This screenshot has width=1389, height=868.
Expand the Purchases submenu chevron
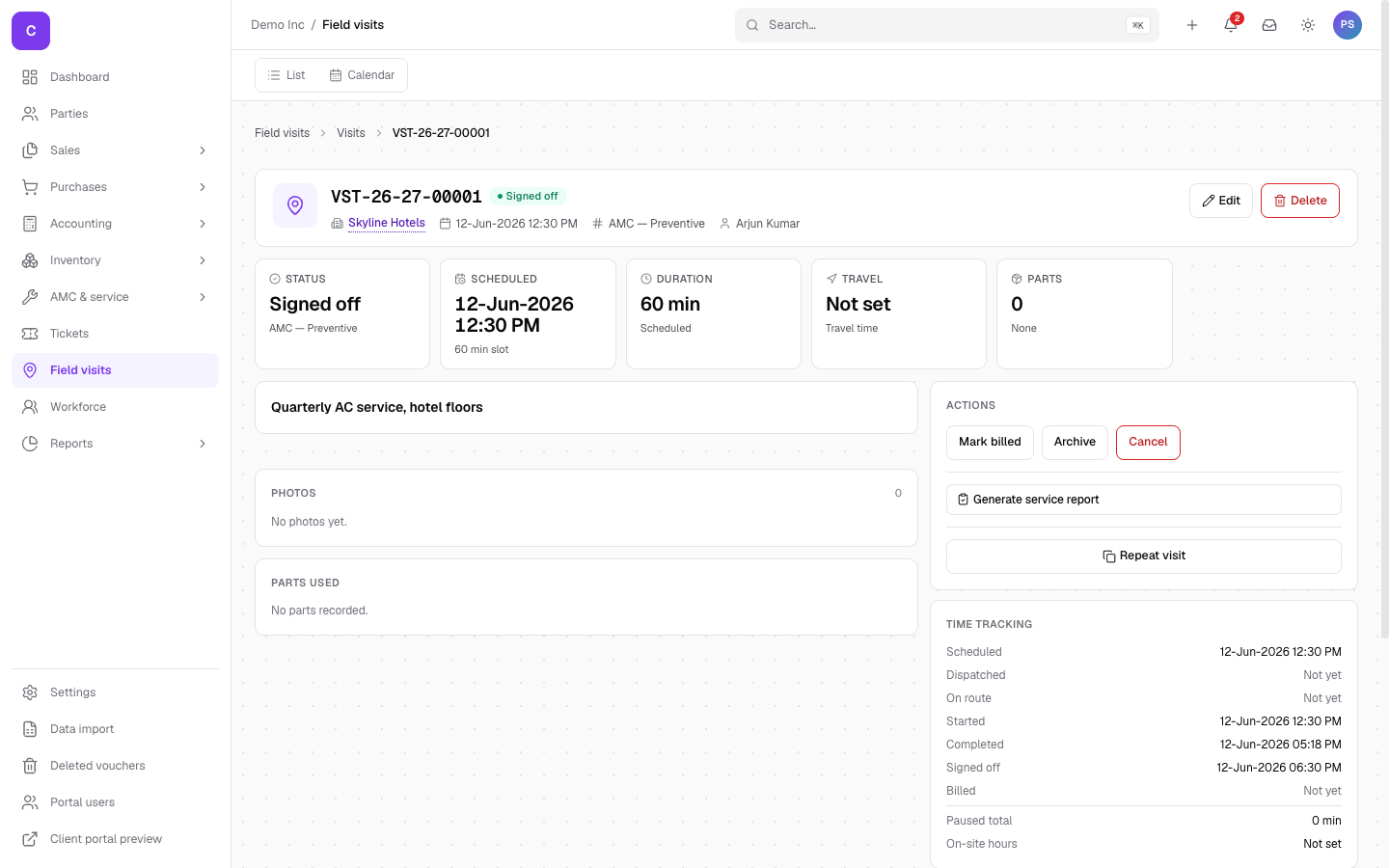click(203, 187)
